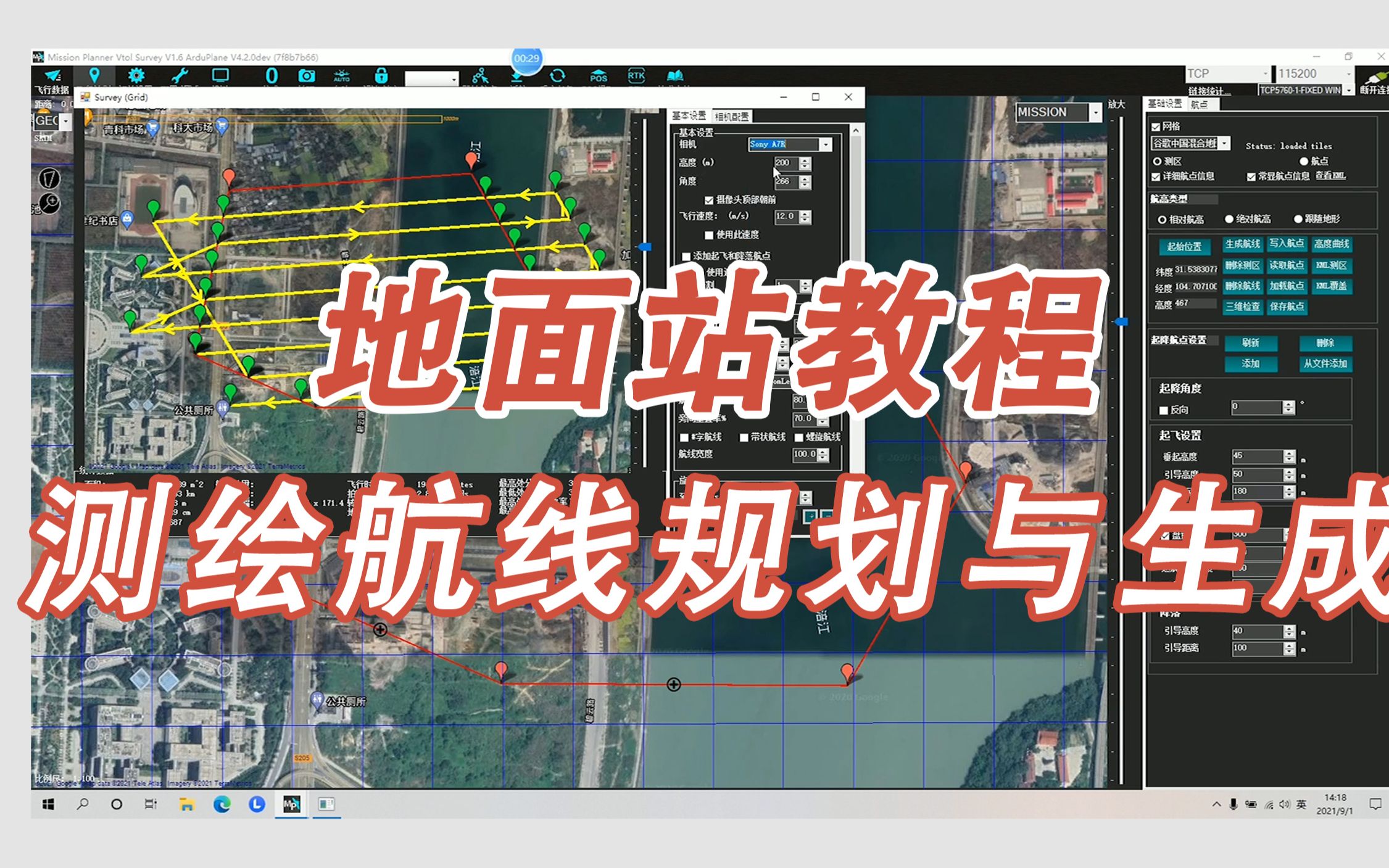Click the padlock icon in toolbar
This screenshot has width=1389, height=868.
(381, 76)
